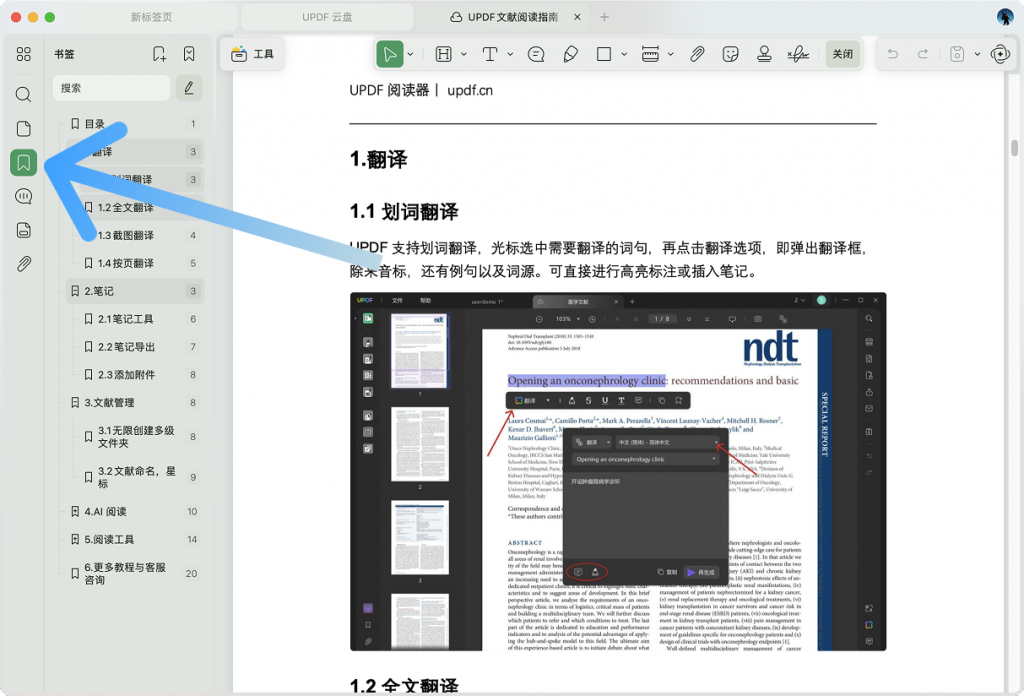Select the rectangle shape tool

pyautogui.click(x=604, y=54)
